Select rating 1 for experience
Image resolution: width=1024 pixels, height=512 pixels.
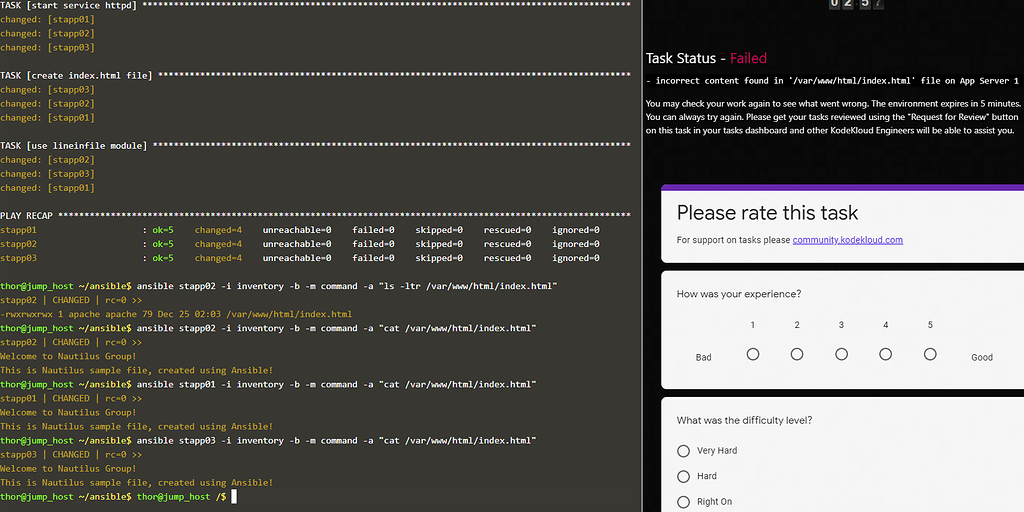[753, 354]
